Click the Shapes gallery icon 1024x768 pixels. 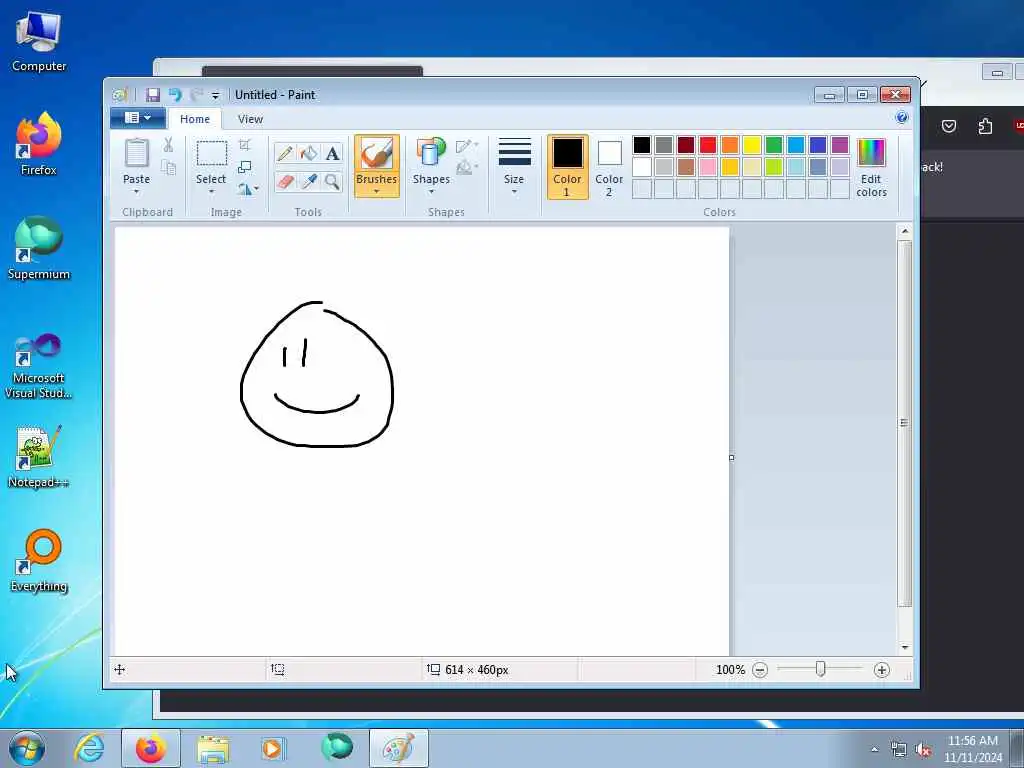click(430, 152)
